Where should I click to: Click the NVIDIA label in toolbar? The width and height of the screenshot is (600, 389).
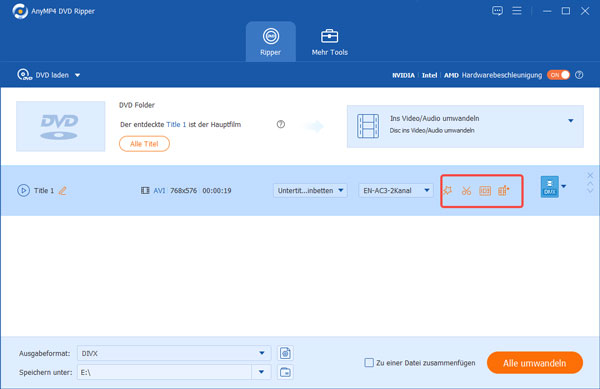pos(403,75)
